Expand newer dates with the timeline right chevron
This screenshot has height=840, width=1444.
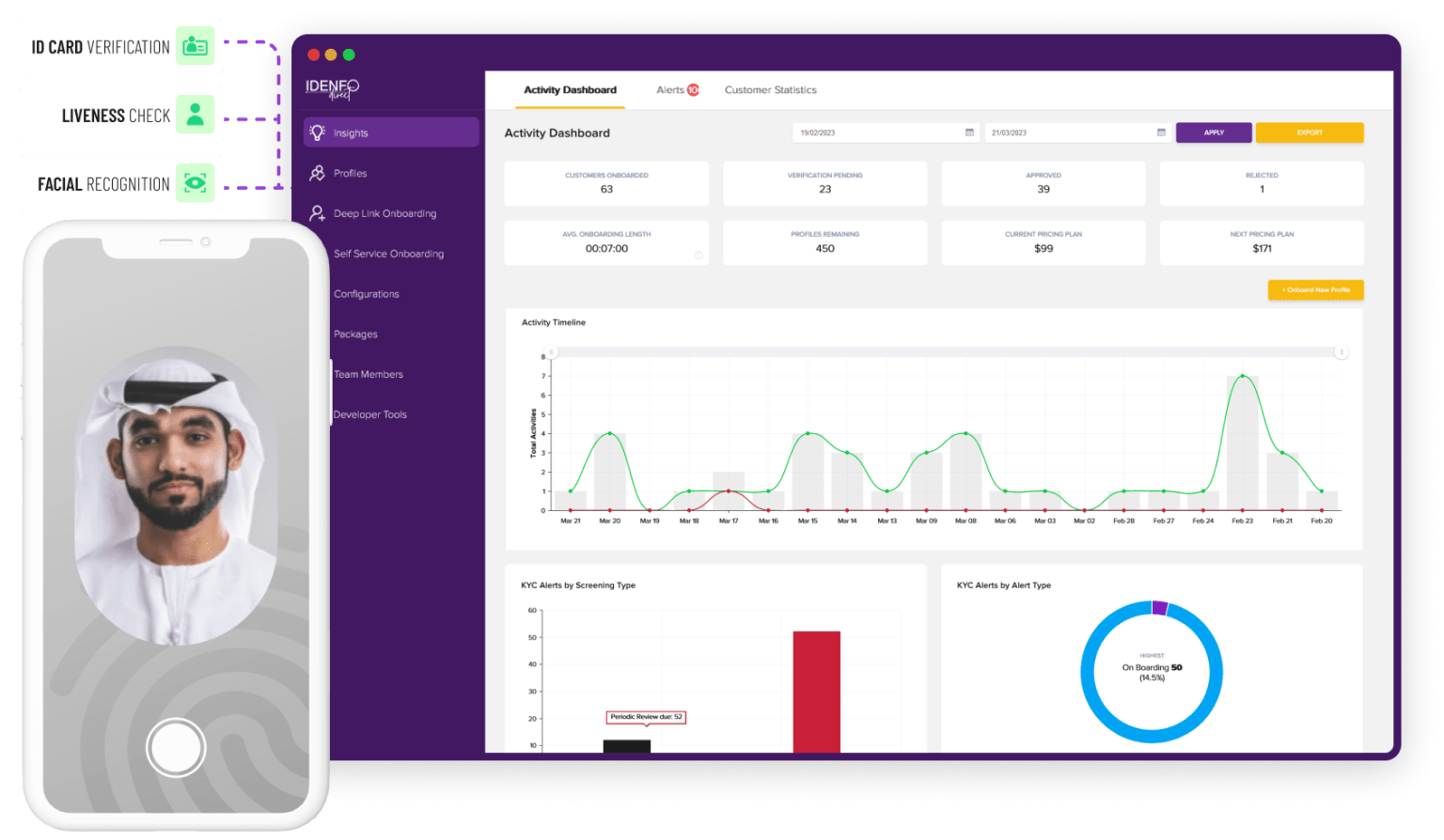(1342, 351)
